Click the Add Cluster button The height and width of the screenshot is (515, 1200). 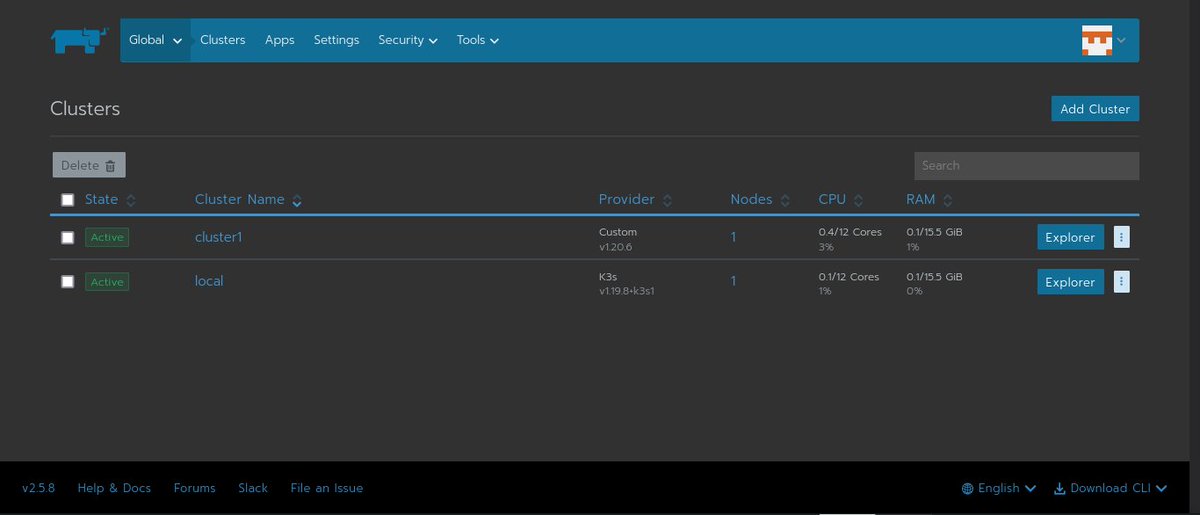(x=1095, y=109)
